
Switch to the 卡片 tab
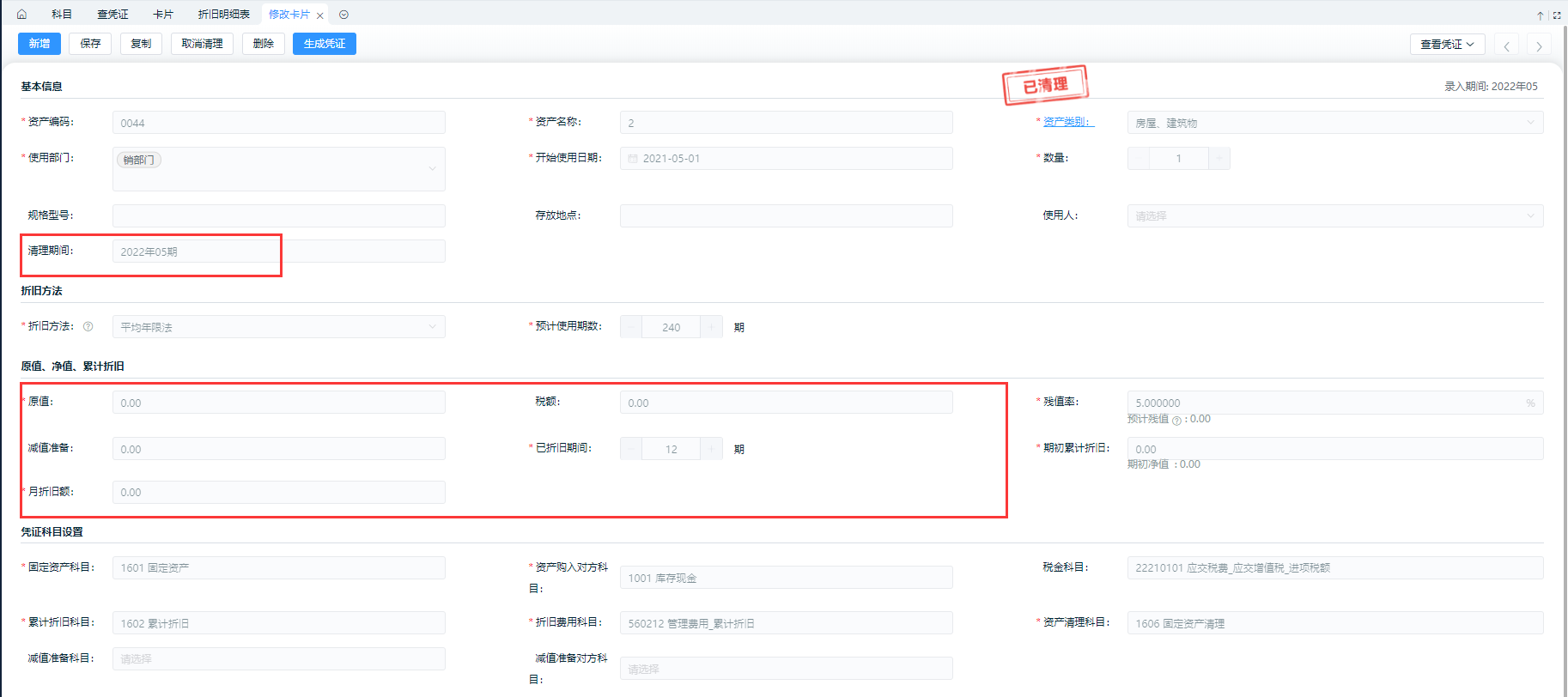pyautogui.click(x=163, y=15)
